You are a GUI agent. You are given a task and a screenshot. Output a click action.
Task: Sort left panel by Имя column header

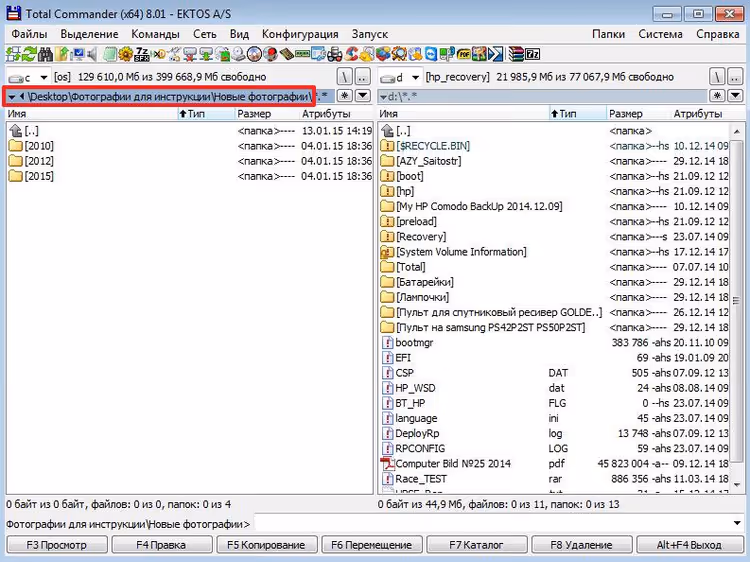point(91,114)
